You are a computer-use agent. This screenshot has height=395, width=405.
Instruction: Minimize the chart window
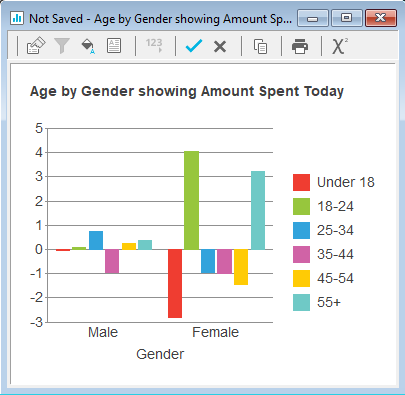point(313,18)
